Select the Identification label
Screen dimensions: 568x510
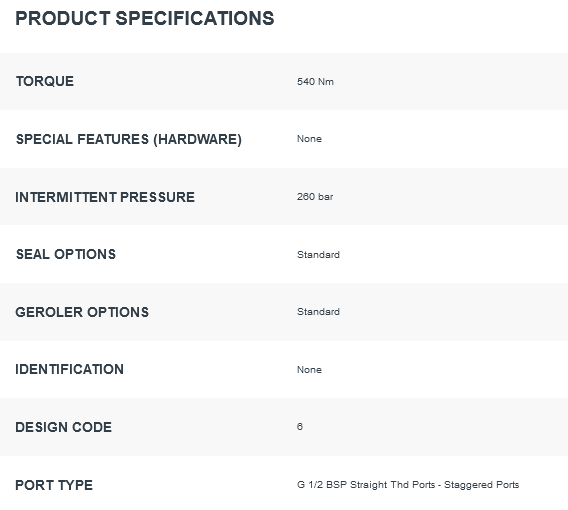pyautogui.click(x=70, y=369)
